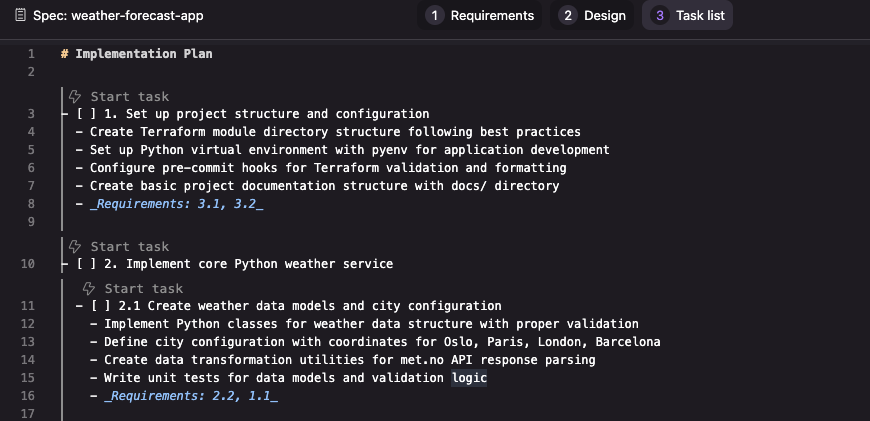
Task: Click line number 10 in the gutter
Action: pos(28,263)
